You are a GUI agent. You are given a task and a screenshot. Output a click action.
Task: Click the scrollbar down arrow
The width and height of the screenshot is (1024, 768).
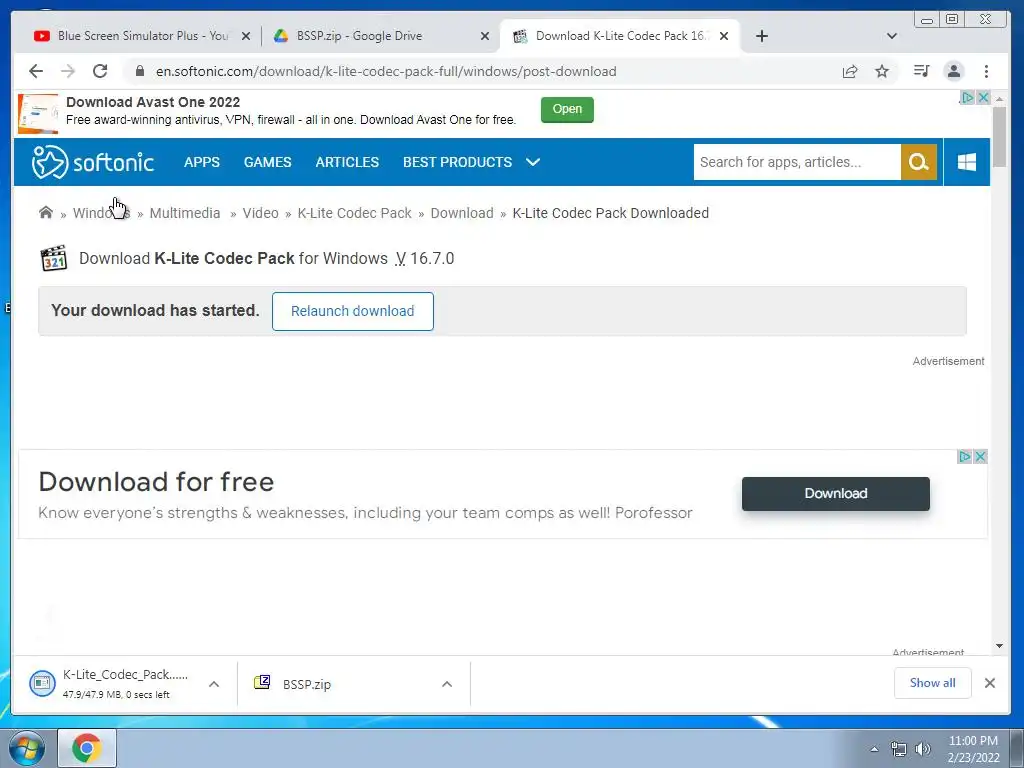point(999,646)
